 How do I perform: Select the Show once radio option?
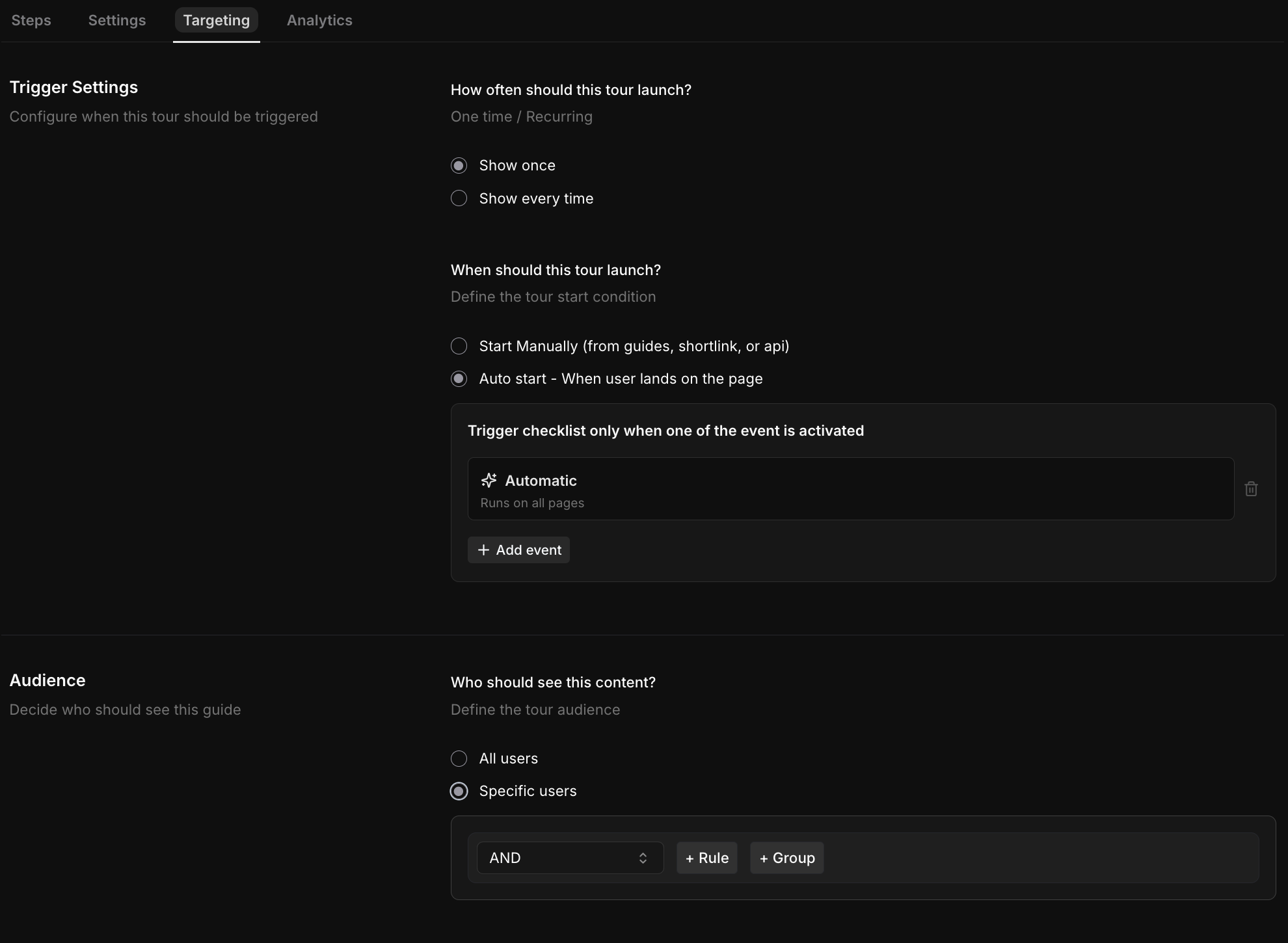point(459,166)
